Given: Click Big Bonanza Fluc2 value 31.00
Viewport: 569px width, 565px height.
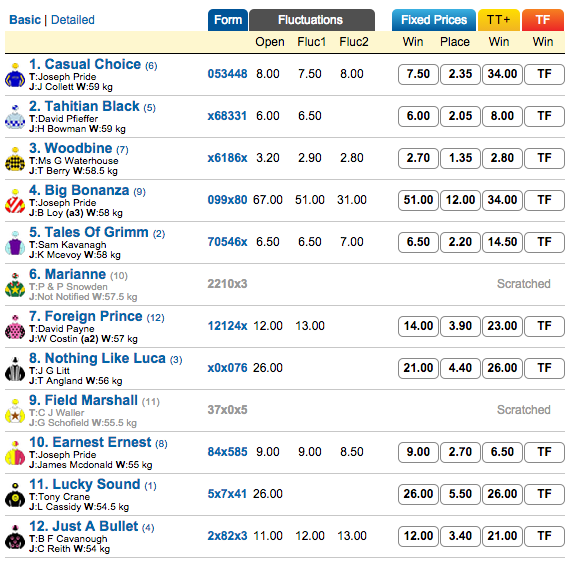Looking at the screenshot, I should point(352,200).
